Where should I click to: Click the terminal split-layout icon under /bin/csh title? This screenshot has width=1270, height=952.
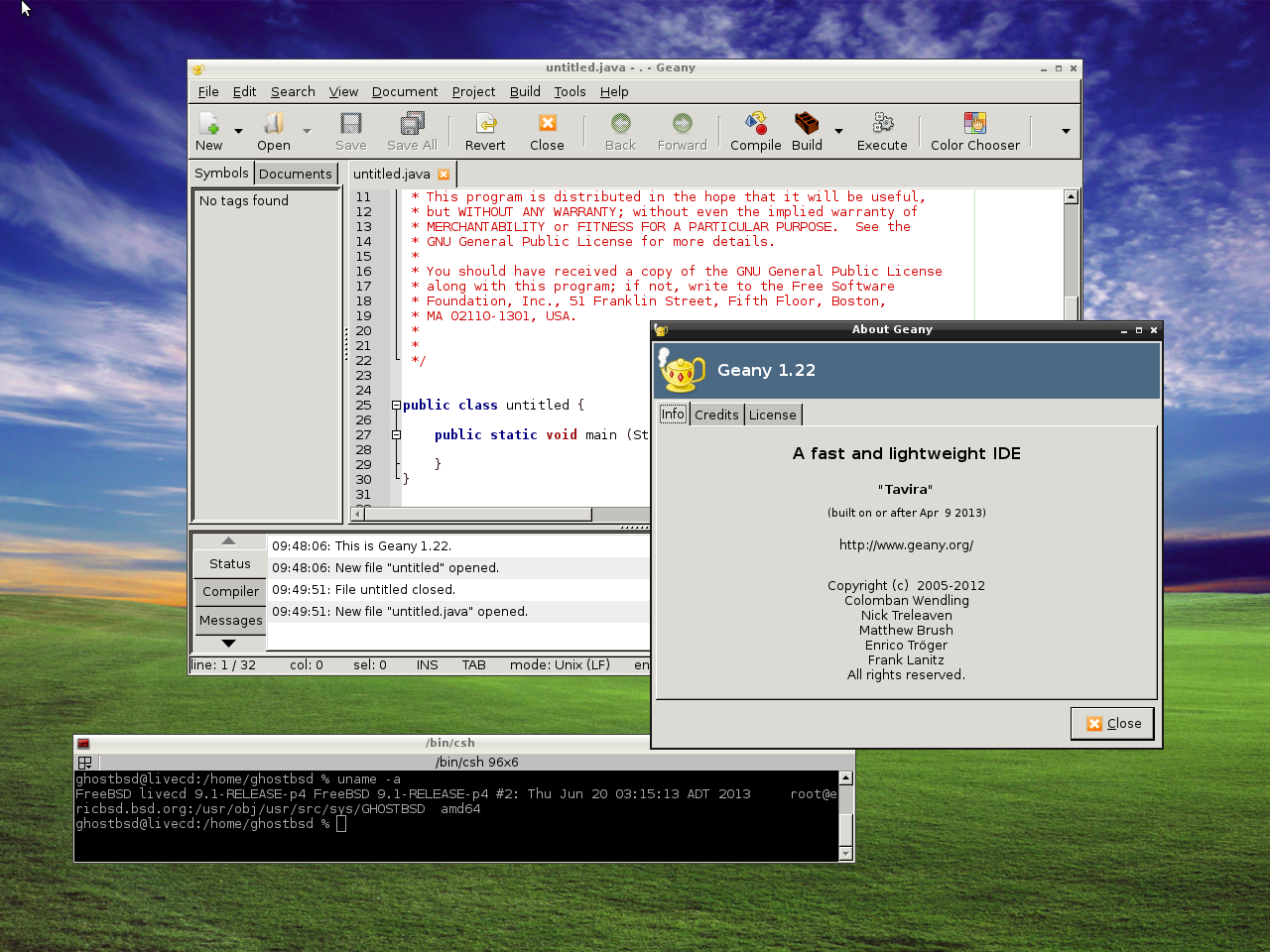click(84, 763)
